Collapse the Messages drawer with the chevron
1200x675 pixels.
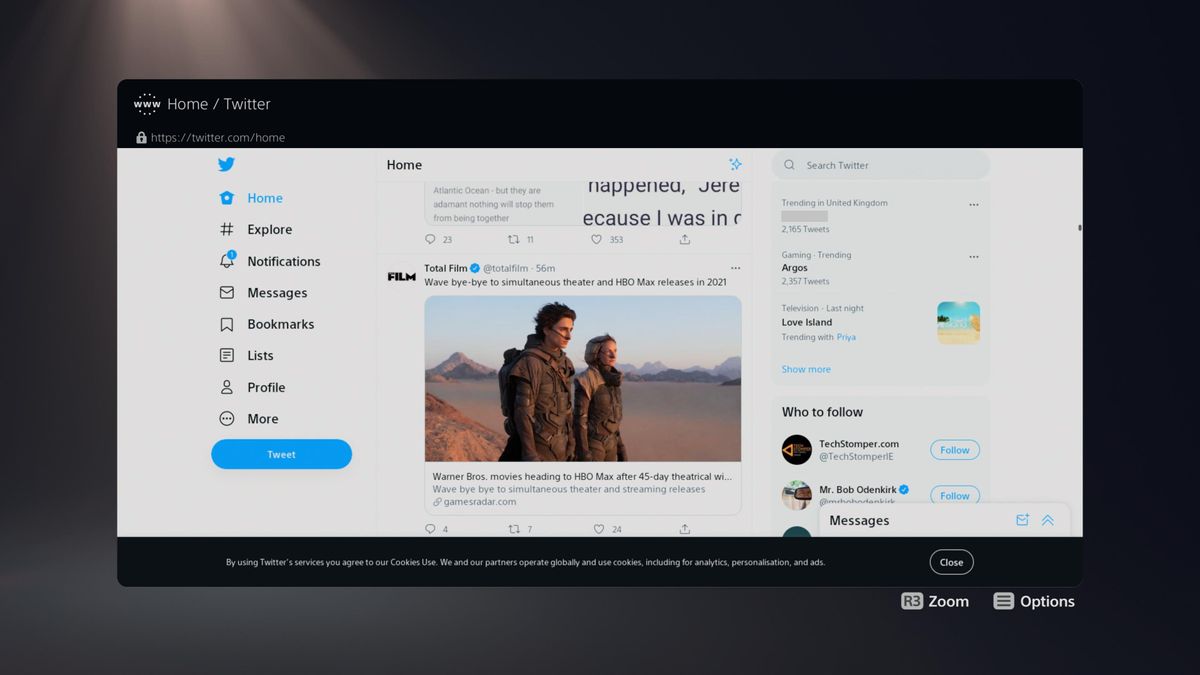[x=1048, y=520]
